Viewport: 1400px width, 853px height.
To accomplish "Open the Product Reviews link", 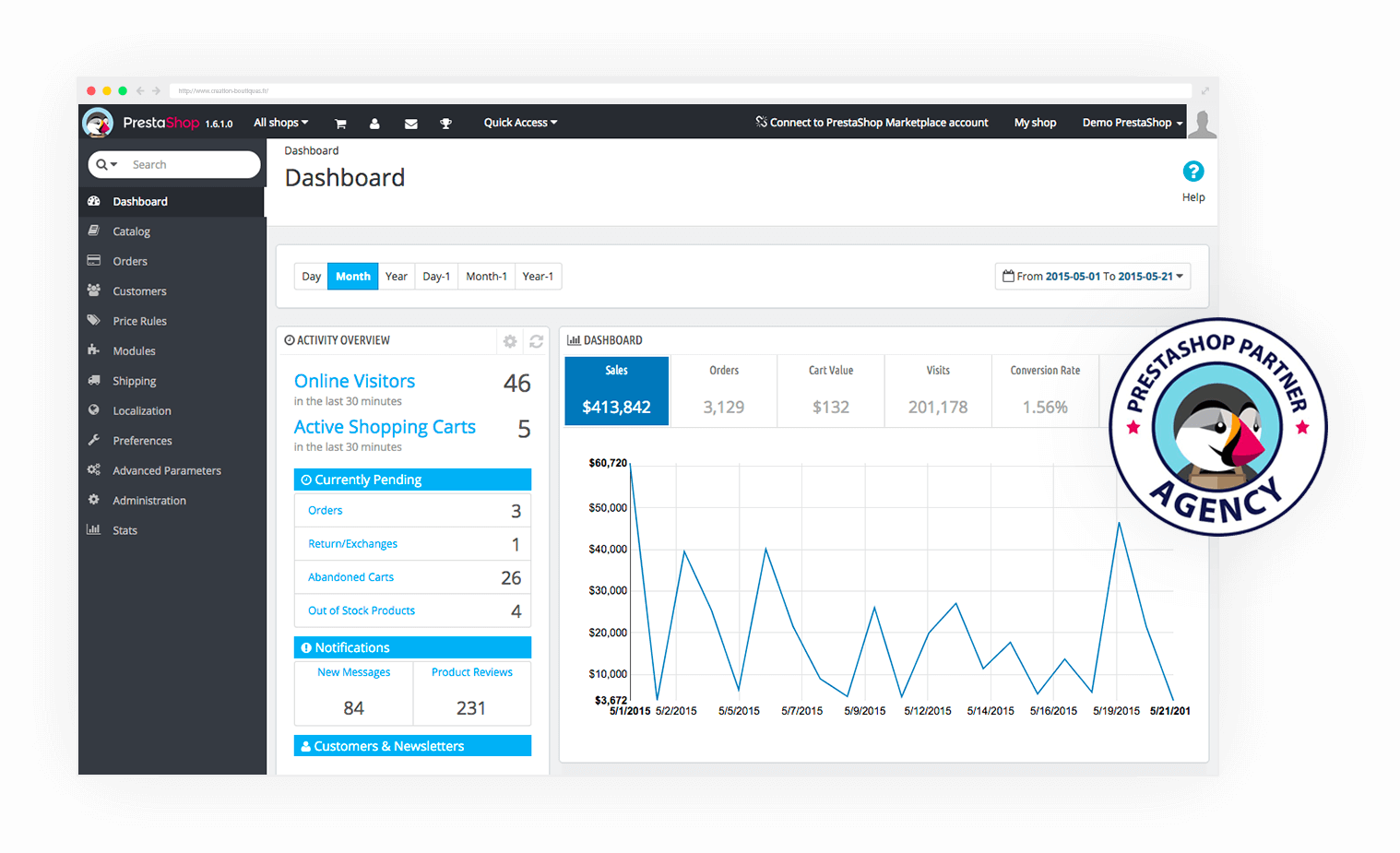I will (472, 672).
